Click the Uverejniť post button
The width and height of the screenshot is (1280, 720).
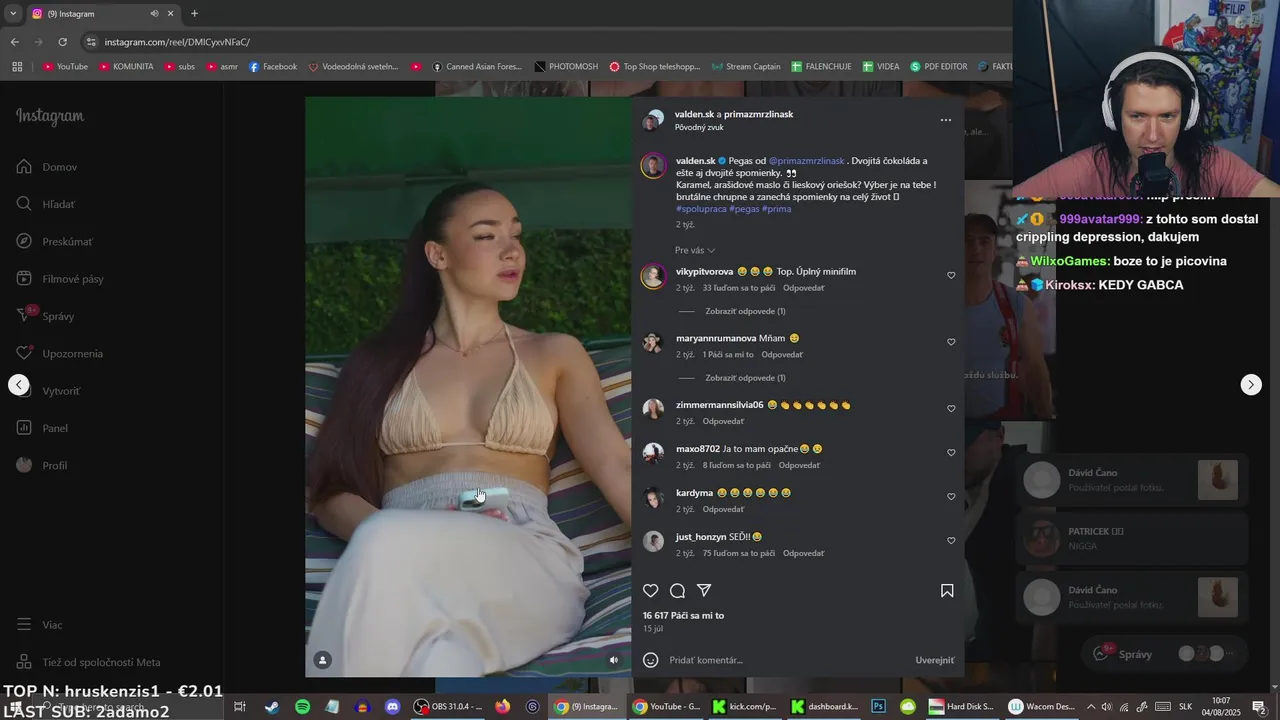[935, 660]
